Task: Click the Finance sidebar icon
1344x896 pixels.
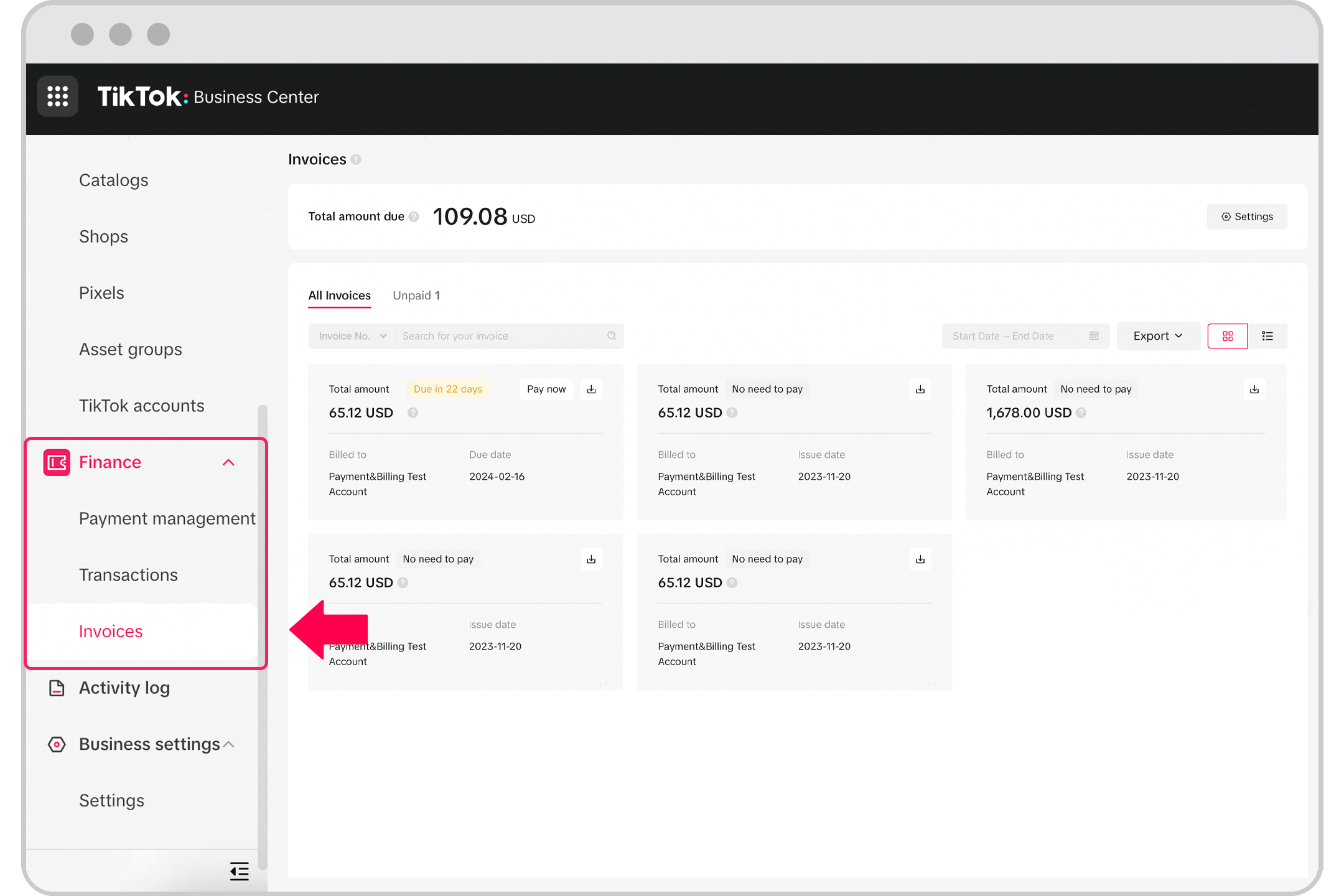Action: 57,461
